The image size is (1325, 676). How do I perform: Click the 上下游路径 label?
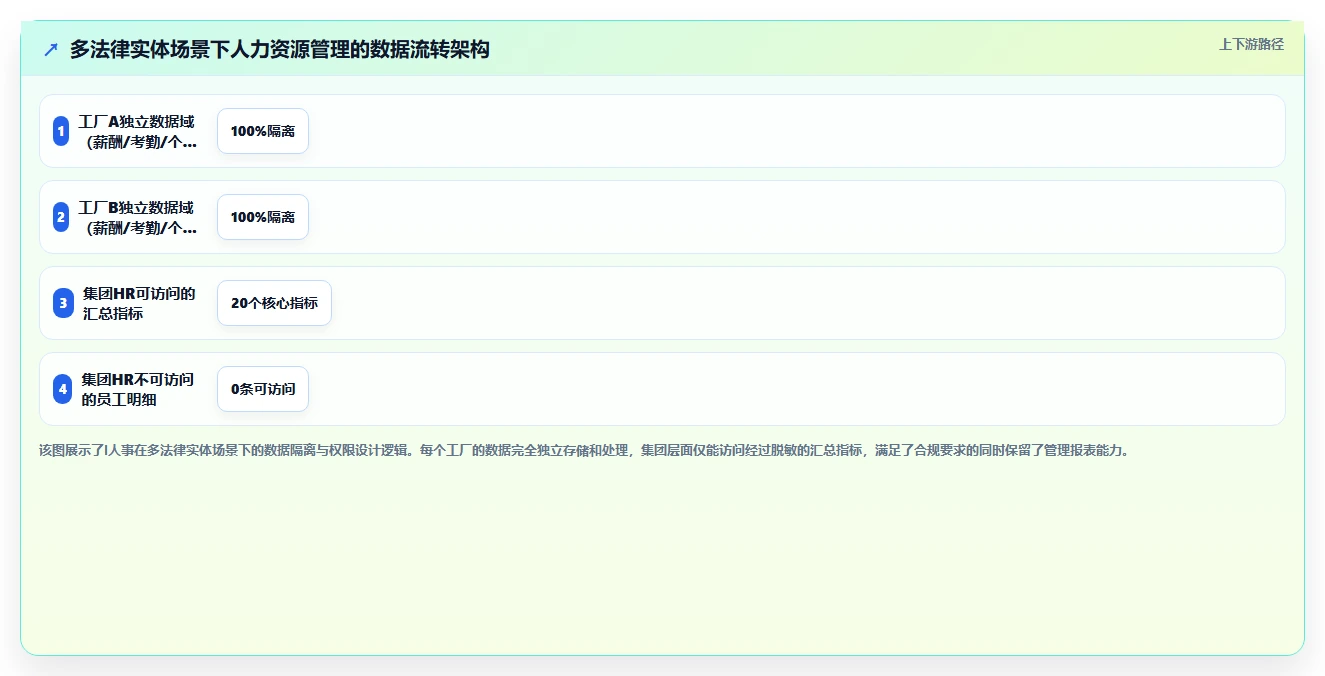coord(1251,44)
